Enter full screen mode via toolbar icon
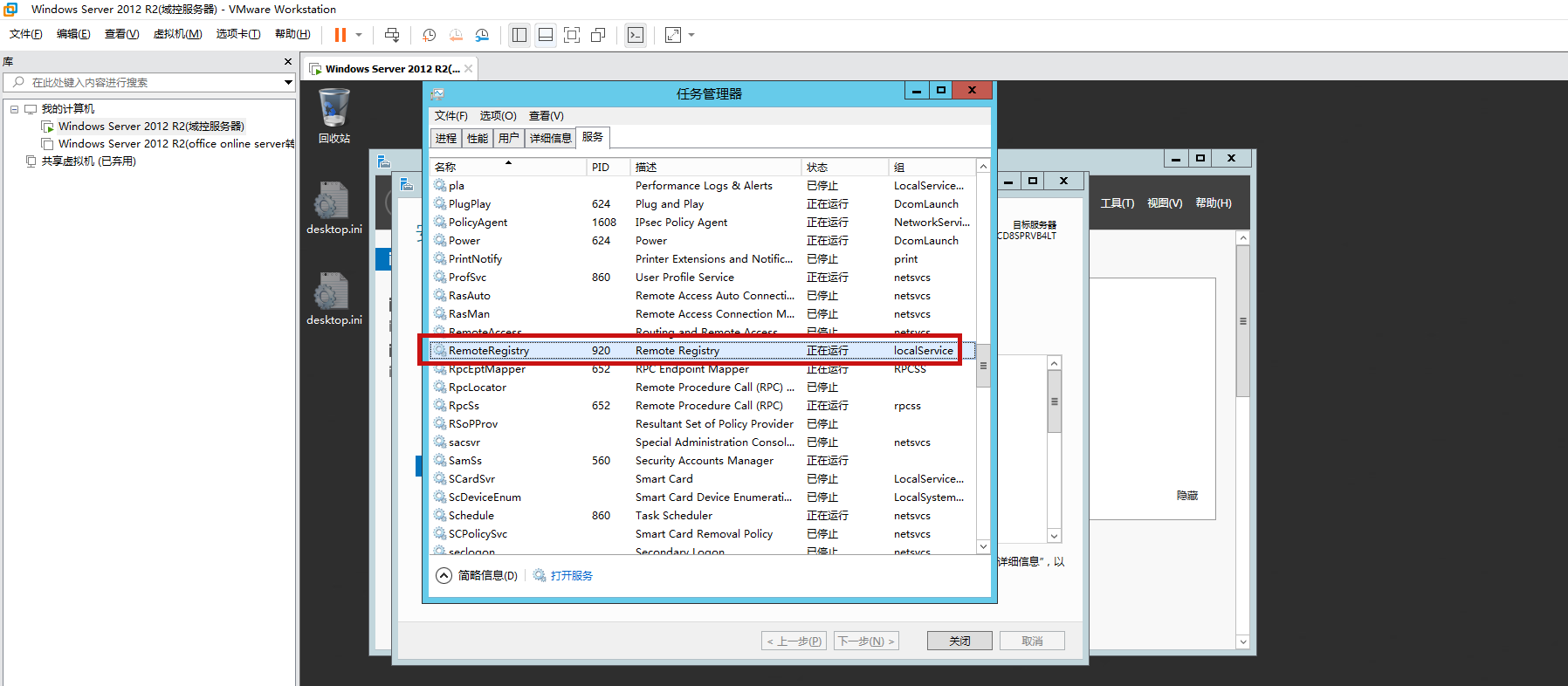Image resolution: width=1568 pixels, height=686 pixels. point(572,35)
